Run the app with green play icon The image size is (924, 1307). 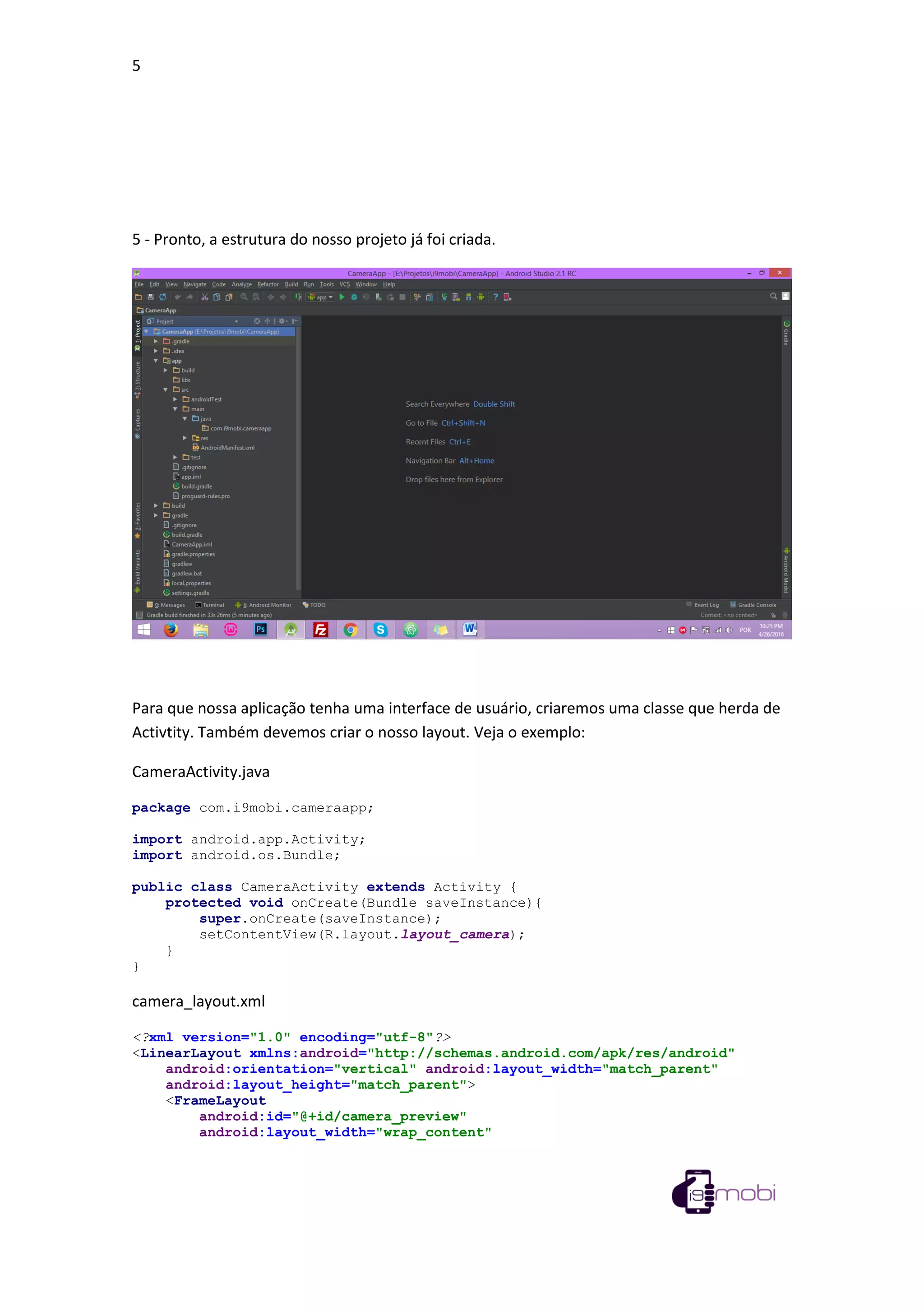(342, 297)
